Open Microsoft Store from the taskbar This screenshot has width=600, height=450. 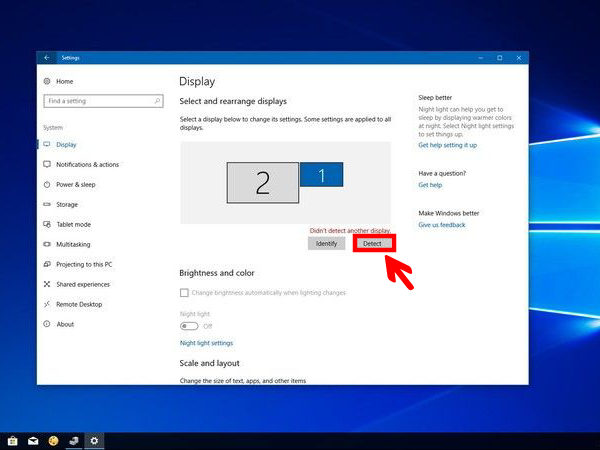click(13, 440)
